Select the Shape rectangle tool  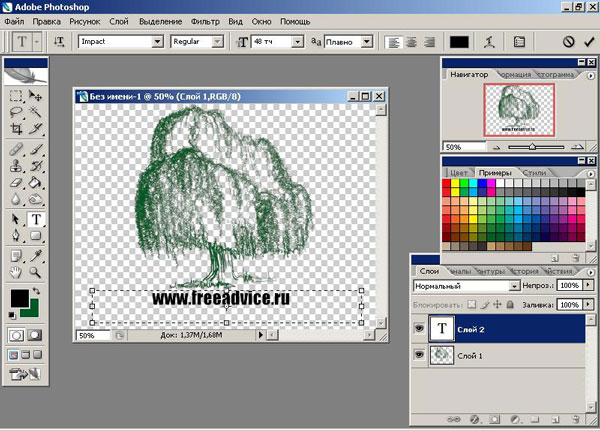pos(35,236)
